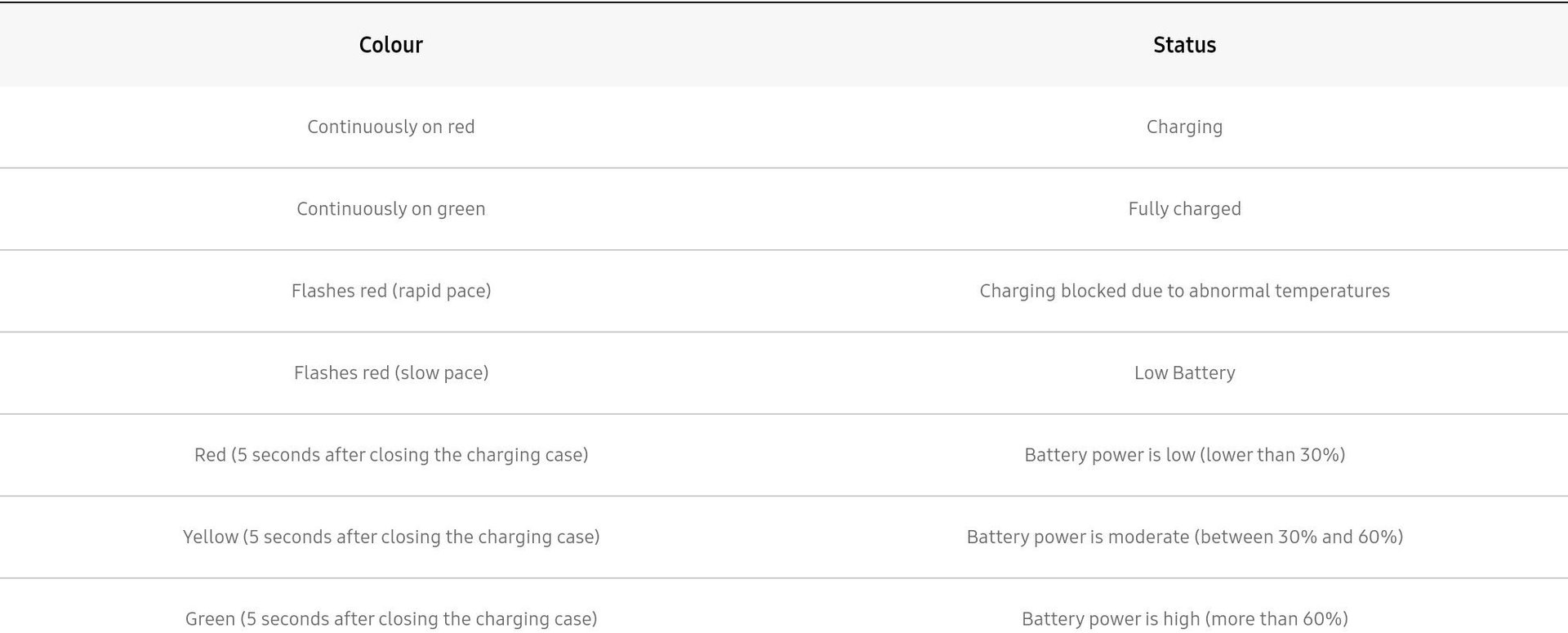
Task: Click the 'Low Battery' status cell
Action: [1184, 373]
